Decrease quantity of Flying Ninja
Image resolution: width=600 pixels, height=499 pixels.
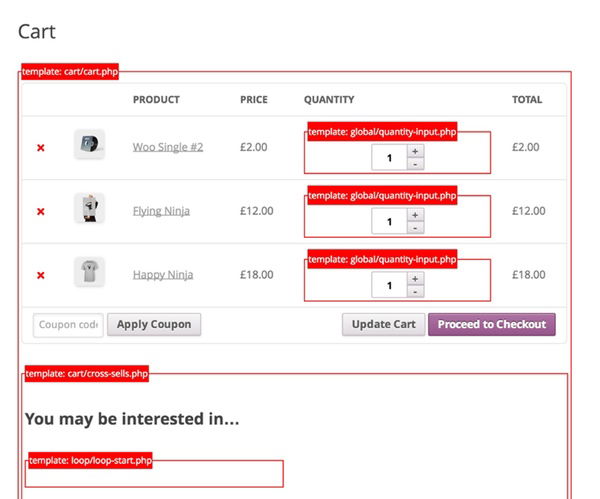416,227
